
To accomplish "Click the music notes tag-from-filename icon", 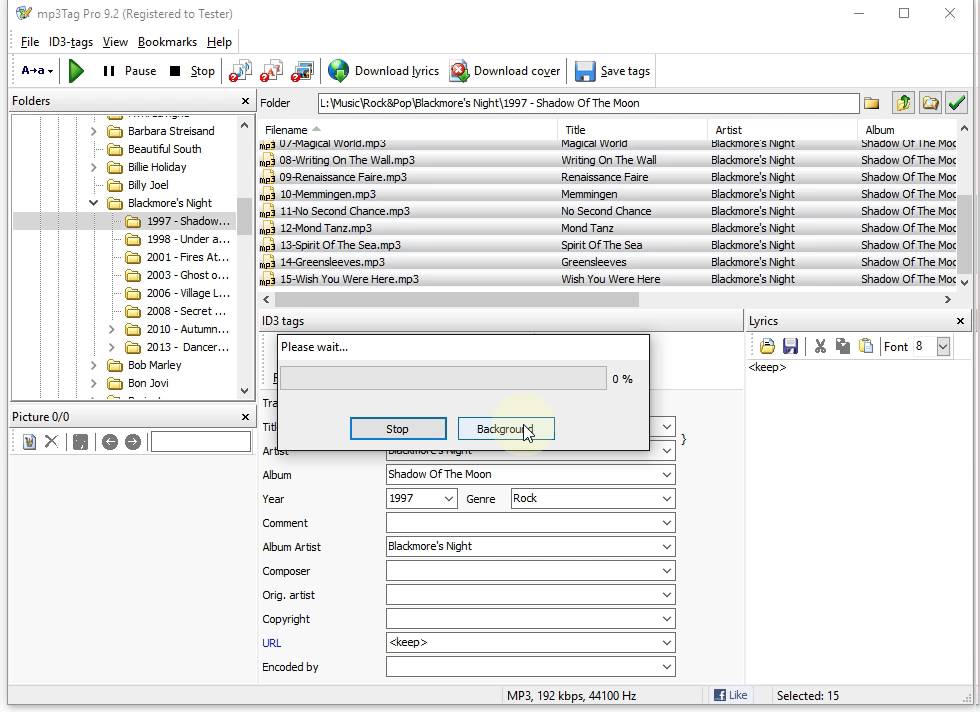I will pyautogui.click(x=240, y=71).
